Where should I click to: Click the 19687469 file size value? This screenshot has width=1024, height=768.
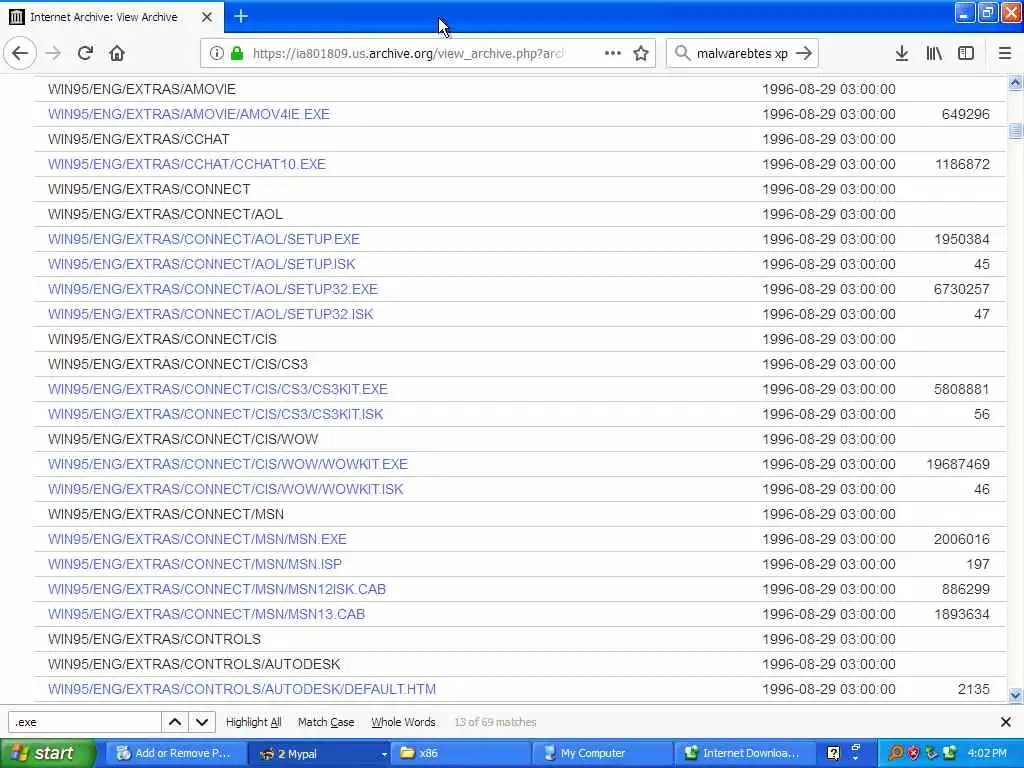958,464
